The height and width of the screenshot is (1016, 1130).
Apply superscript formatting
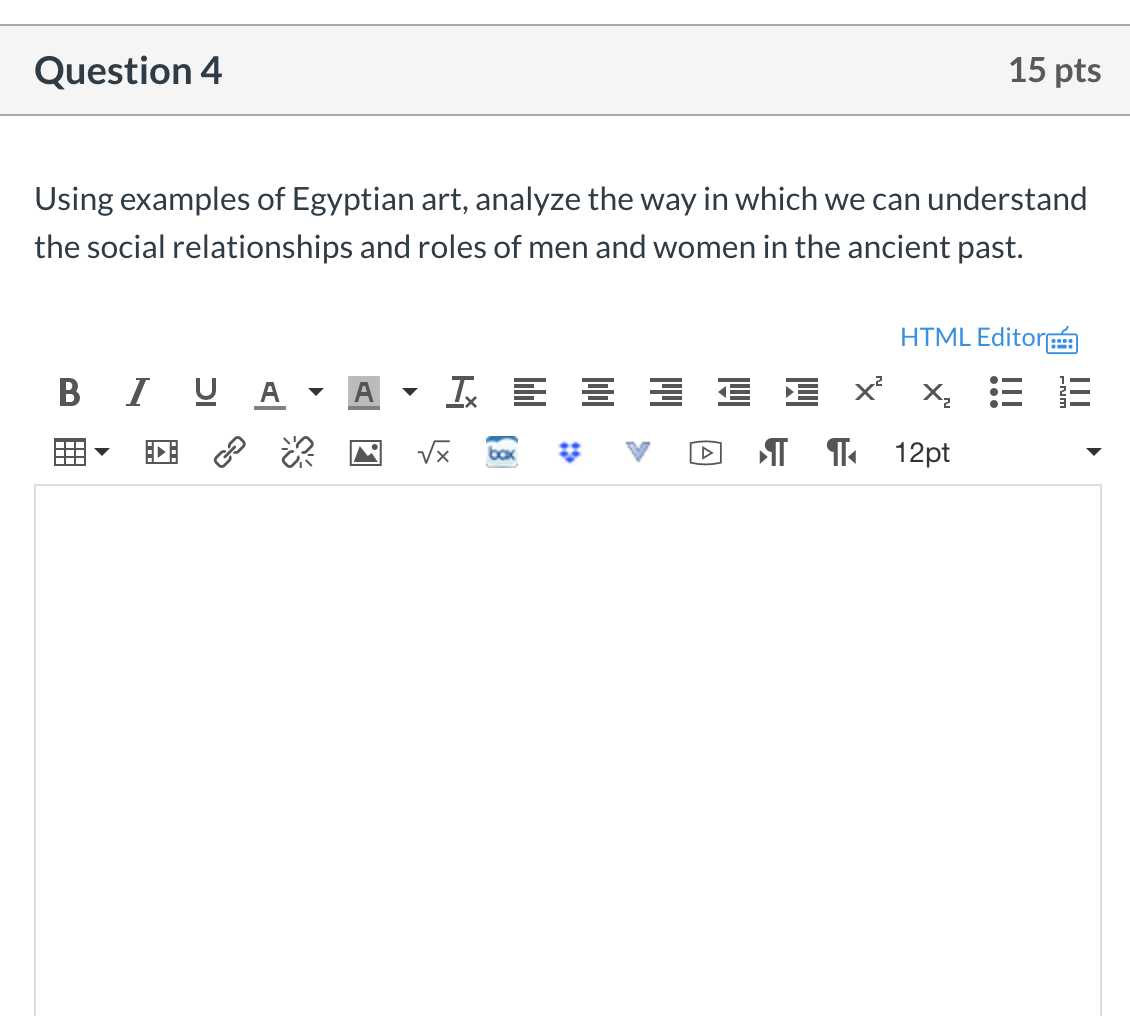[867, 393]
